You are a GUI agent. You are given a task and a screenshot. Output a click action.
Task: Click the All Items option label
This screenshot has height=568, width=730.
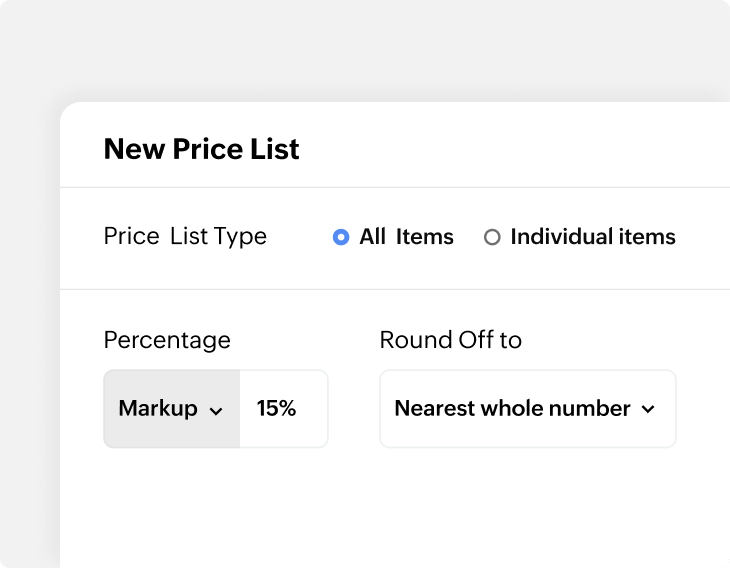pyautogui.click(x=406, y=237)
